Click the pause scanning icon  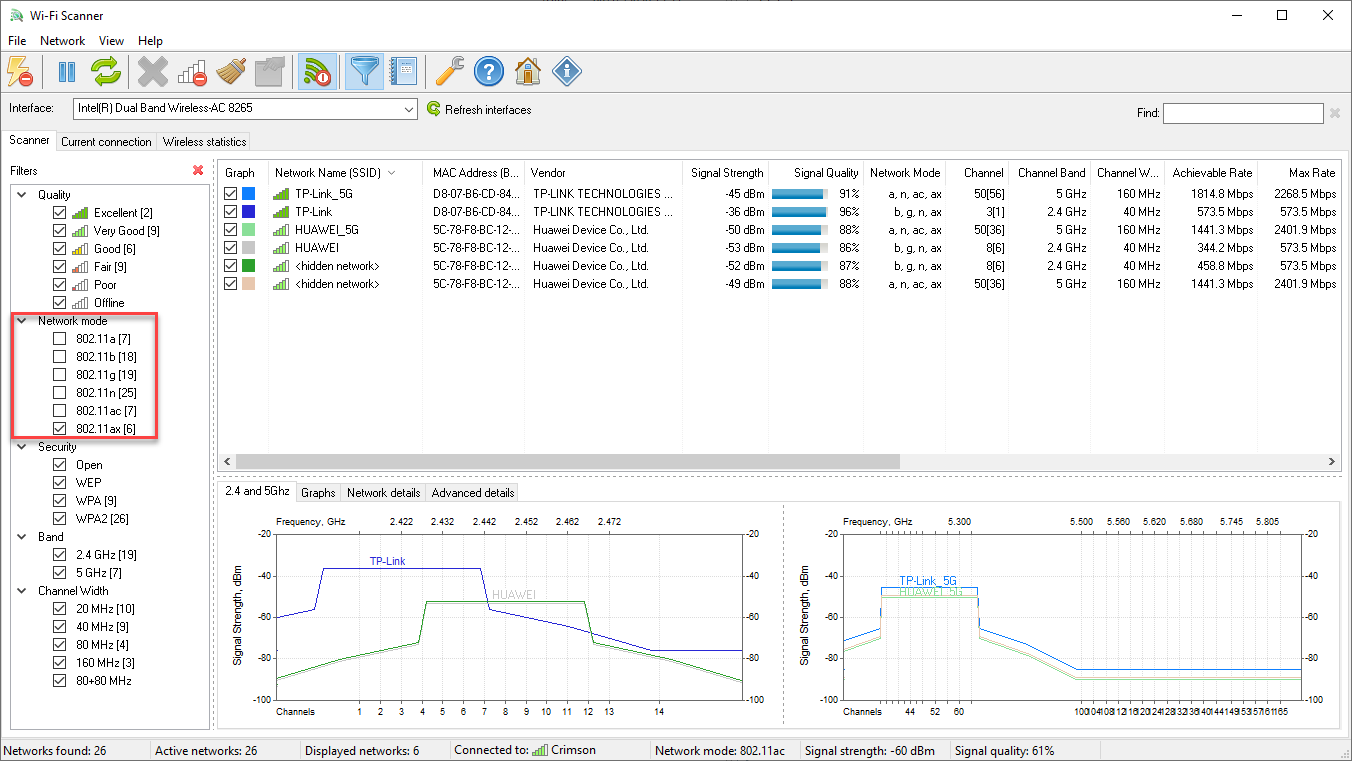(67, 72)
